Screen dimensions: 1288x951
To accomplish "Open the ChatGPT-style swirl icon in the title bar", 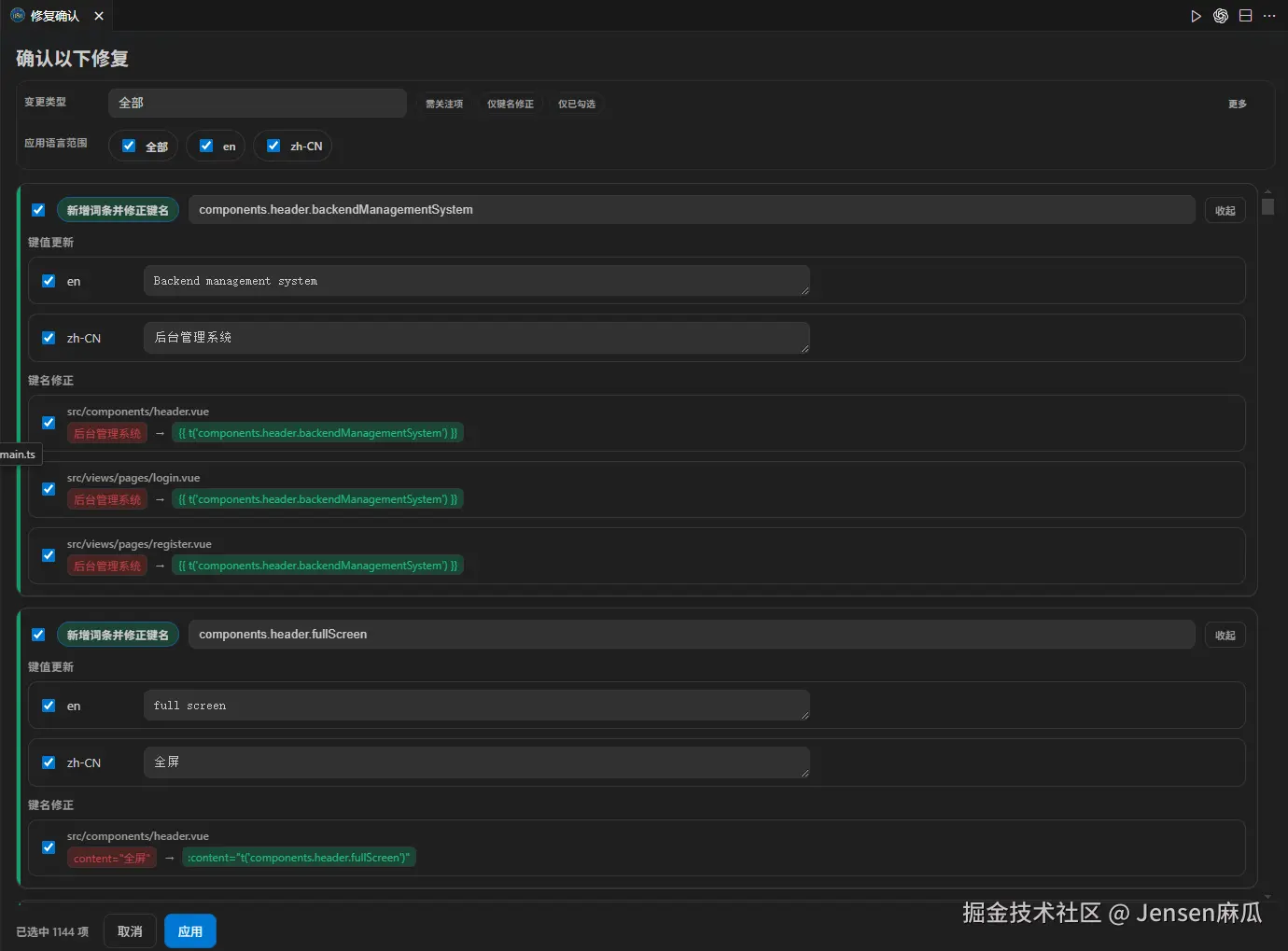I will tap(1221, 16).
